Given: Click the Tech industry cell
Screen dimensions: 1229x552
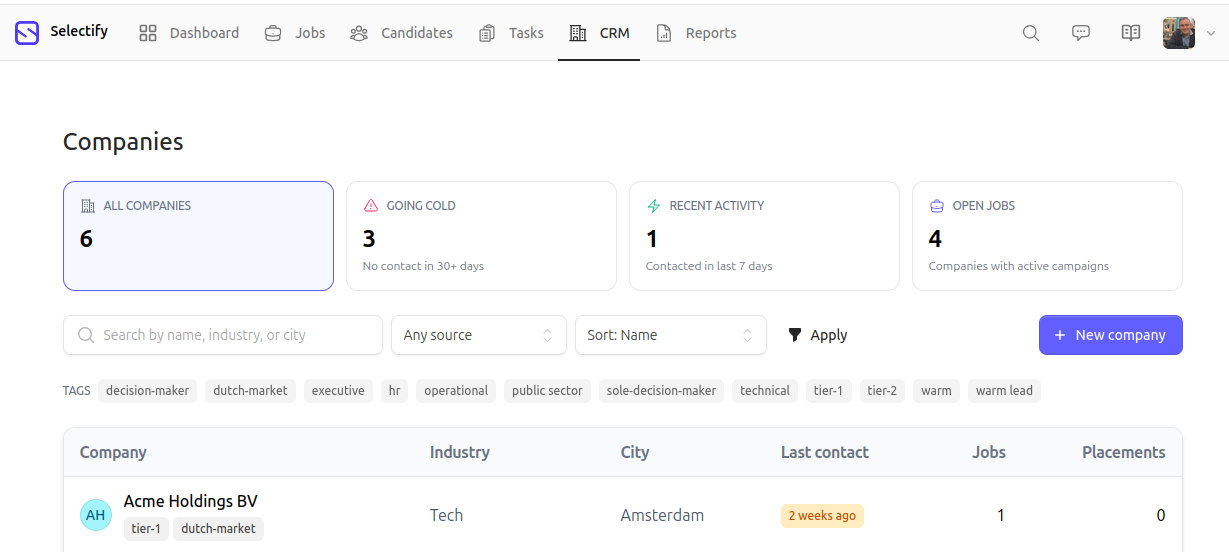Looking at the screenshot, I should [x=446, y=516].
